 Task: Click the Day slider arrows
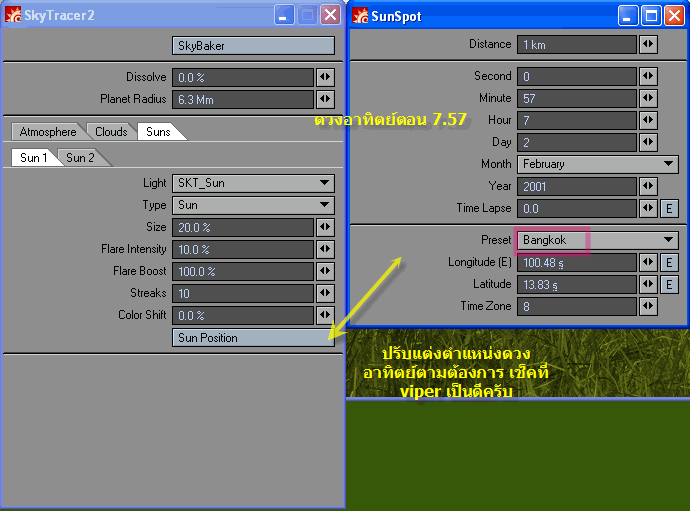pyautogui.click(x=648, y=142)
